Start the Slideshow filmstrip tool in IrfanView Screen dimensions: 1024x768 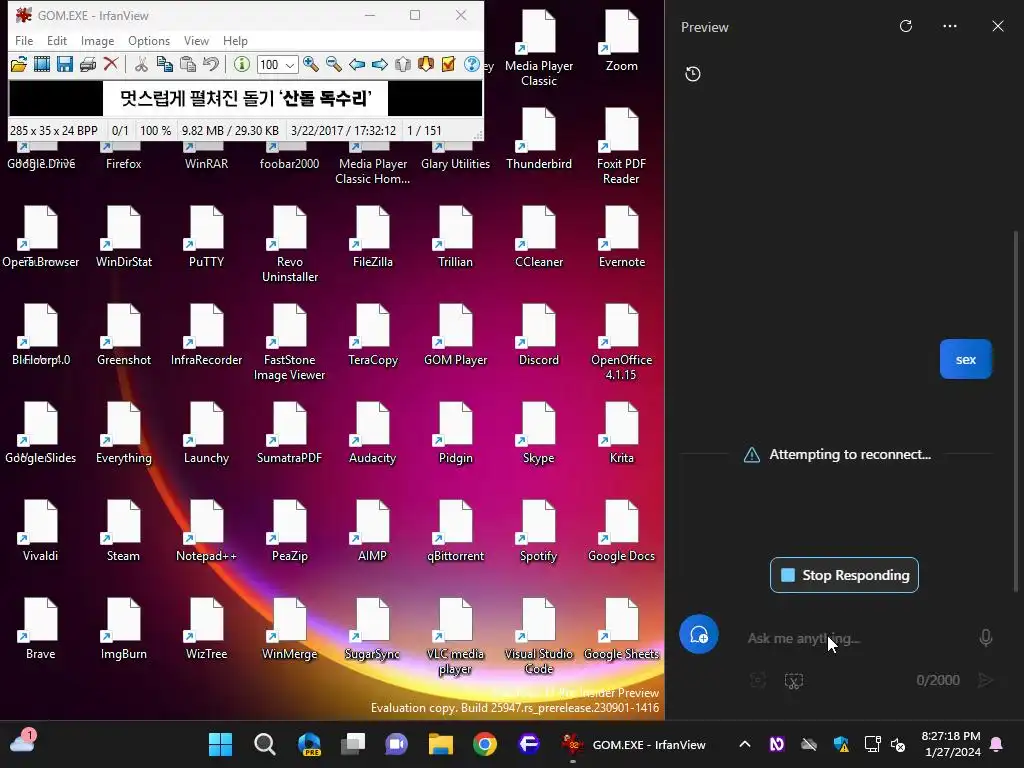point(42,64)
